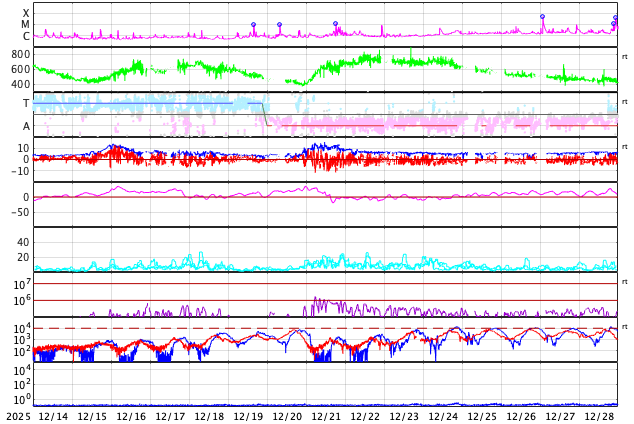Click the A label on sector panel
This screenshot has width=634, height=424.
26,126
